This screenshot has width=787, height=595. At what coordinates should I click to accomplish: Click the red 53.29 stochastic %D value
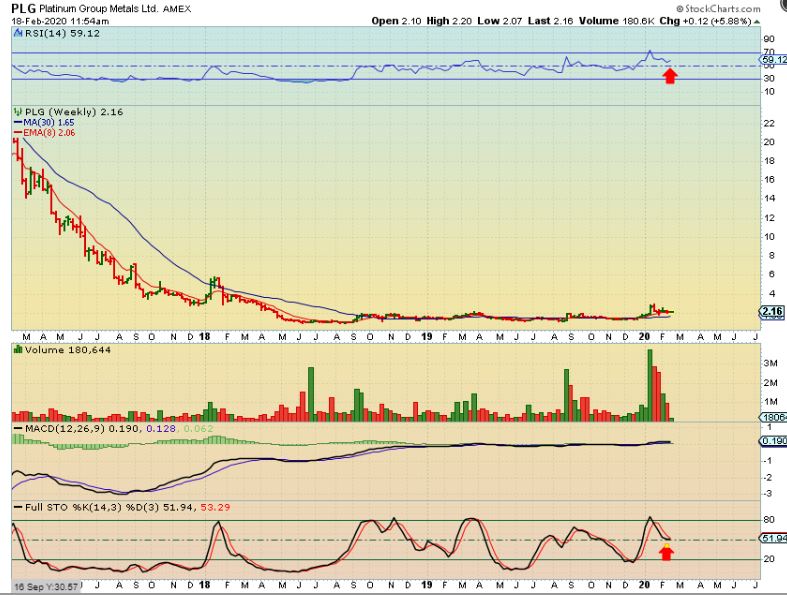coord(215,508)
